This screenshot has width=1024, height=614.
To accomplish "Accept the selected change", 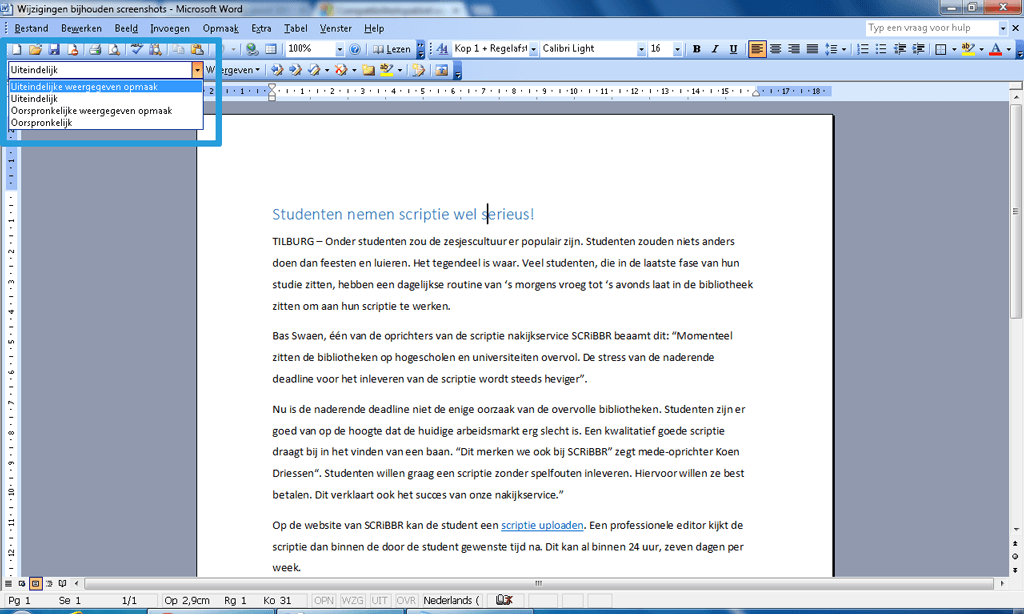I will [x=314, y=70].
